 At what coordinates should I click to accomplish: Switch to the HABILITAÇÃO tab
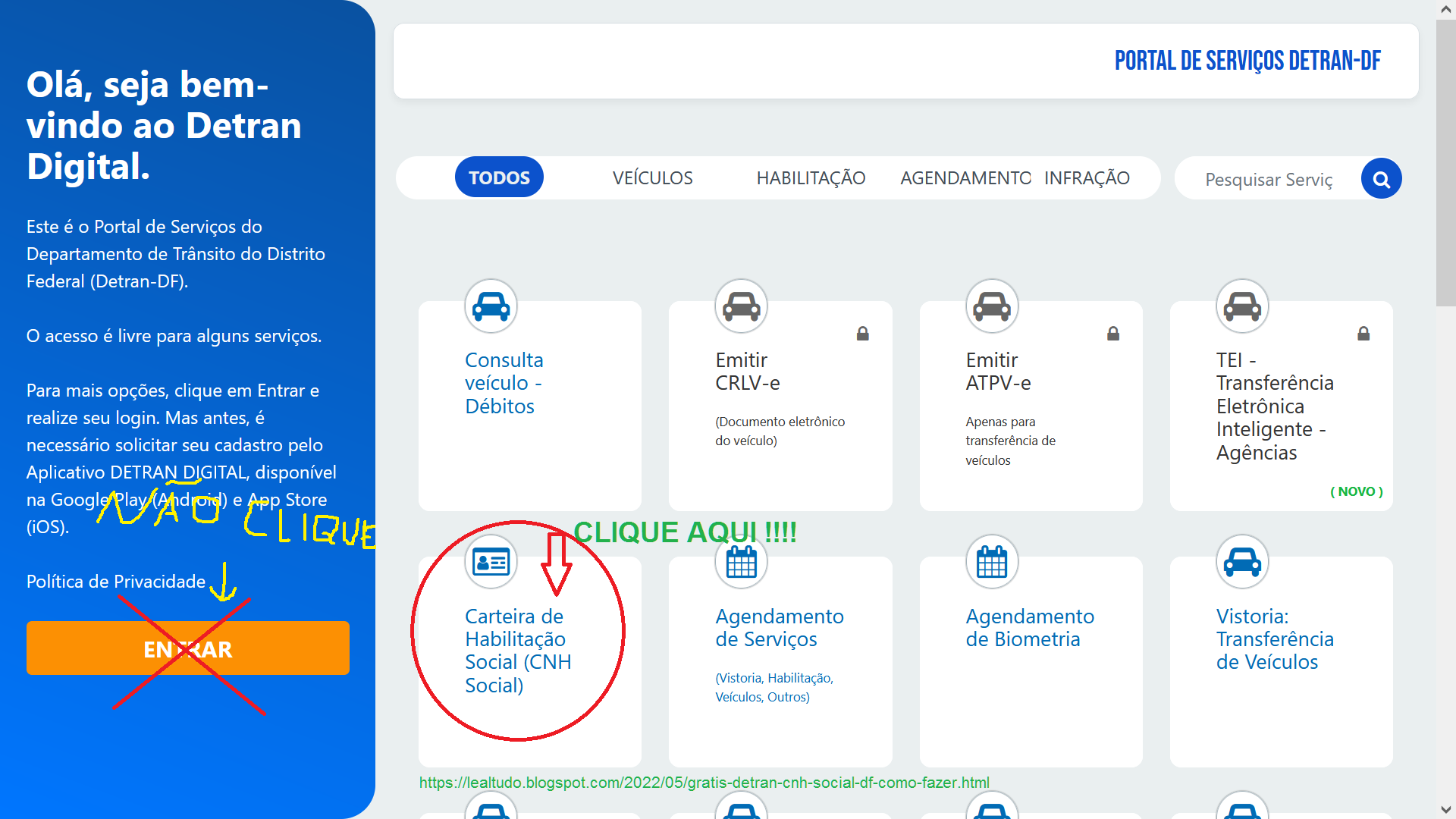pyautogui.click(x=811, y=177)
